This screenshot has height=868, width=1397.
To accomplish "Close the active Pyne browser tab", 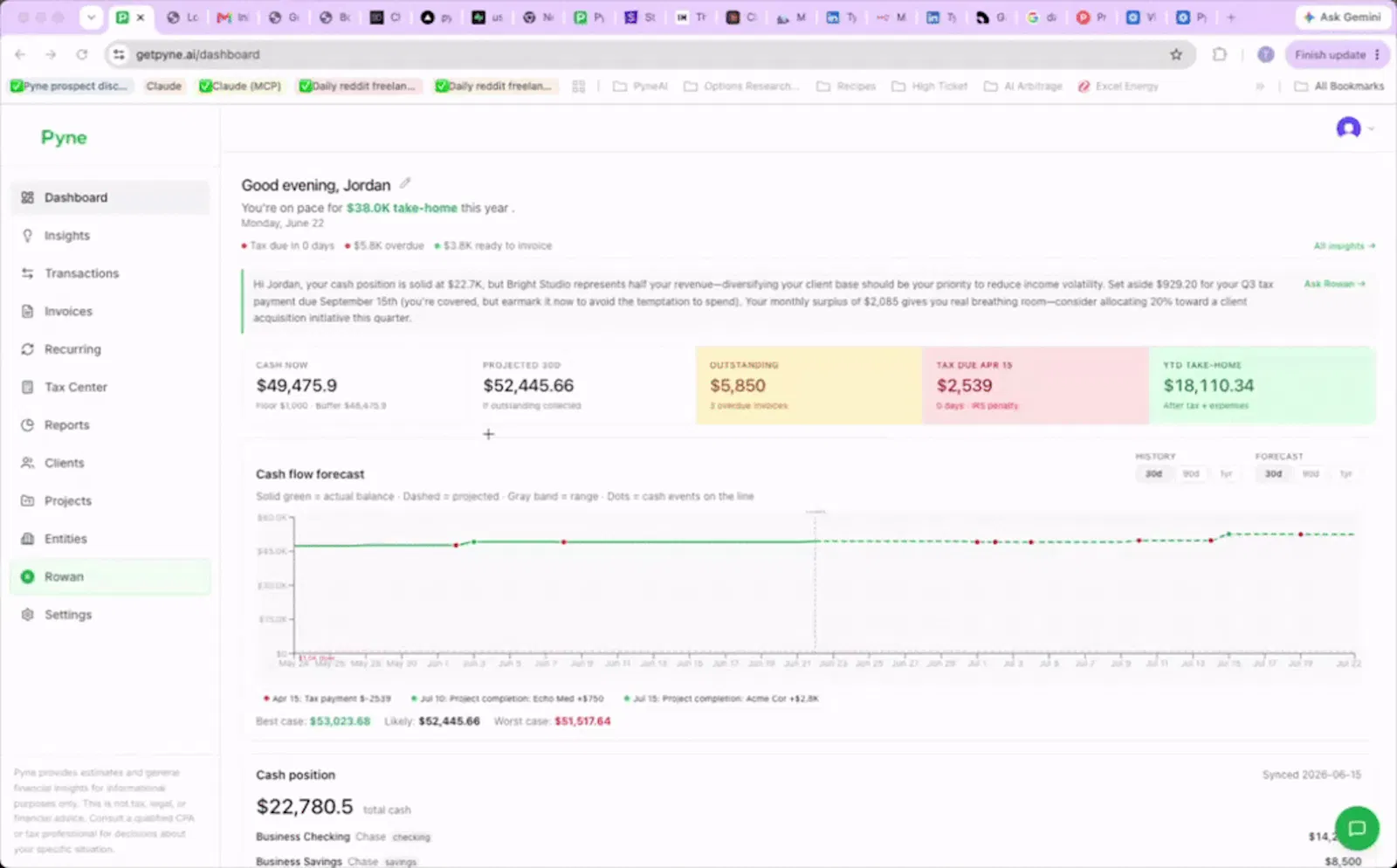I will click(x=140, y=17).
